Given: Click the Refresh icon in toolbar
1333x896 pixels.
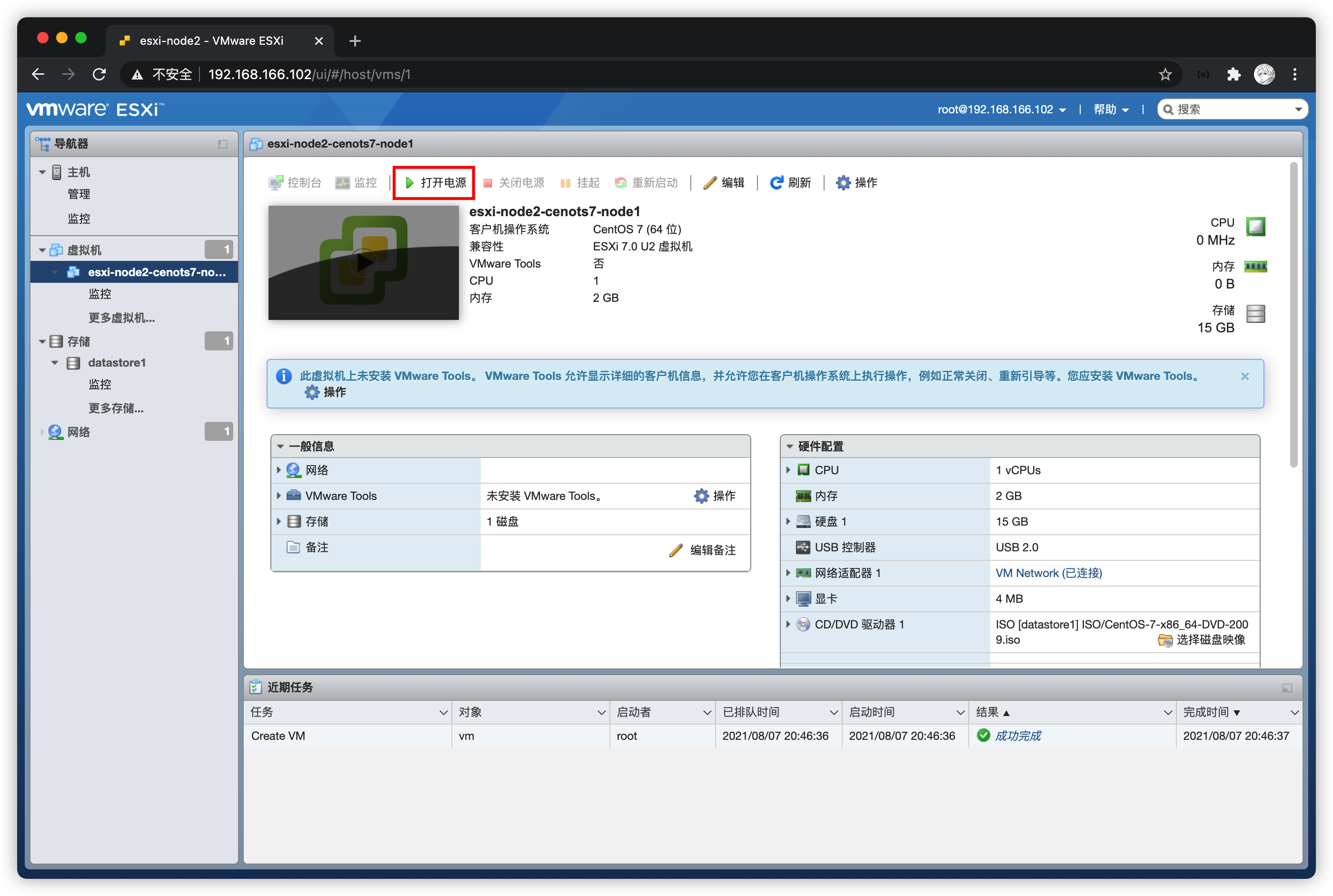Looking at the screenshot, I should click(776, 183).
